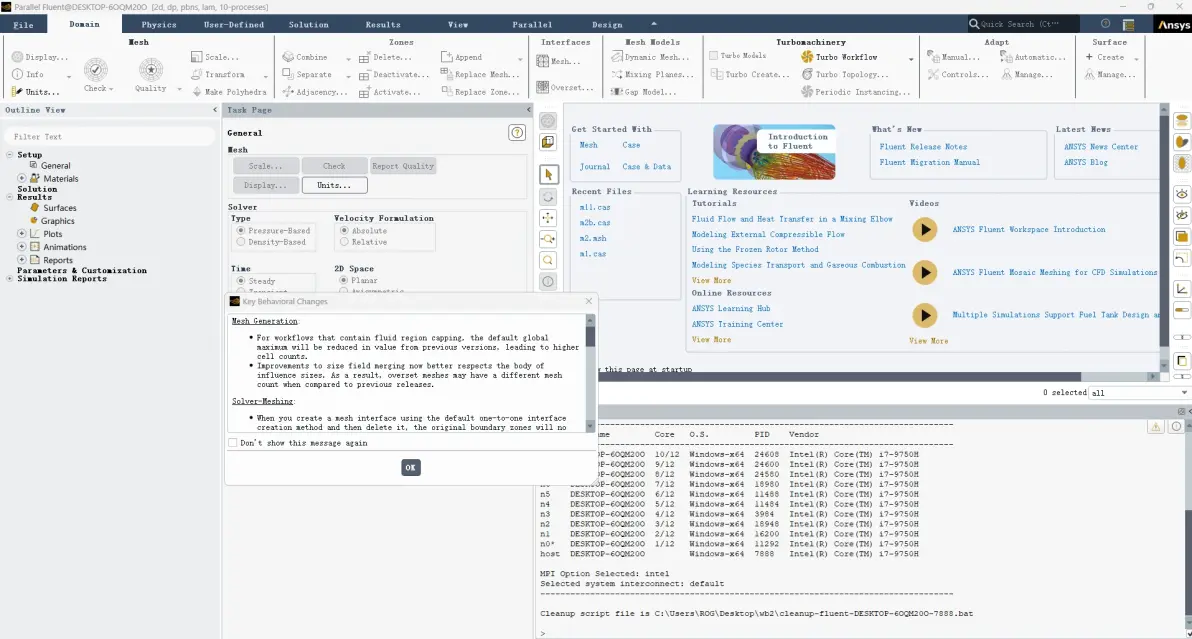Check Don't show this message again
The width and height of the screenshot is (1192, 639).
pos(233,443)
